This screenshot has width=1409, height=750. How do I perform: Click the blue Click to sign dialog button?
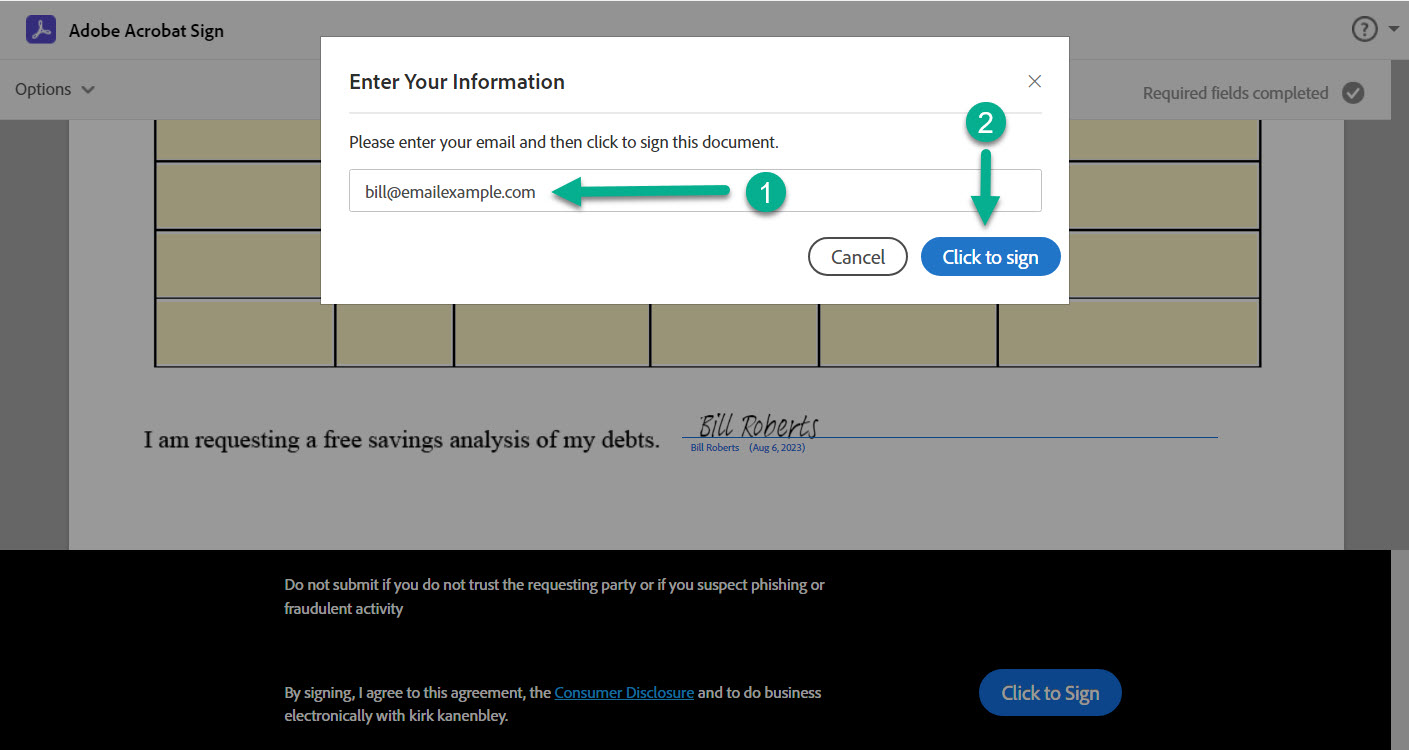[990, 257]
